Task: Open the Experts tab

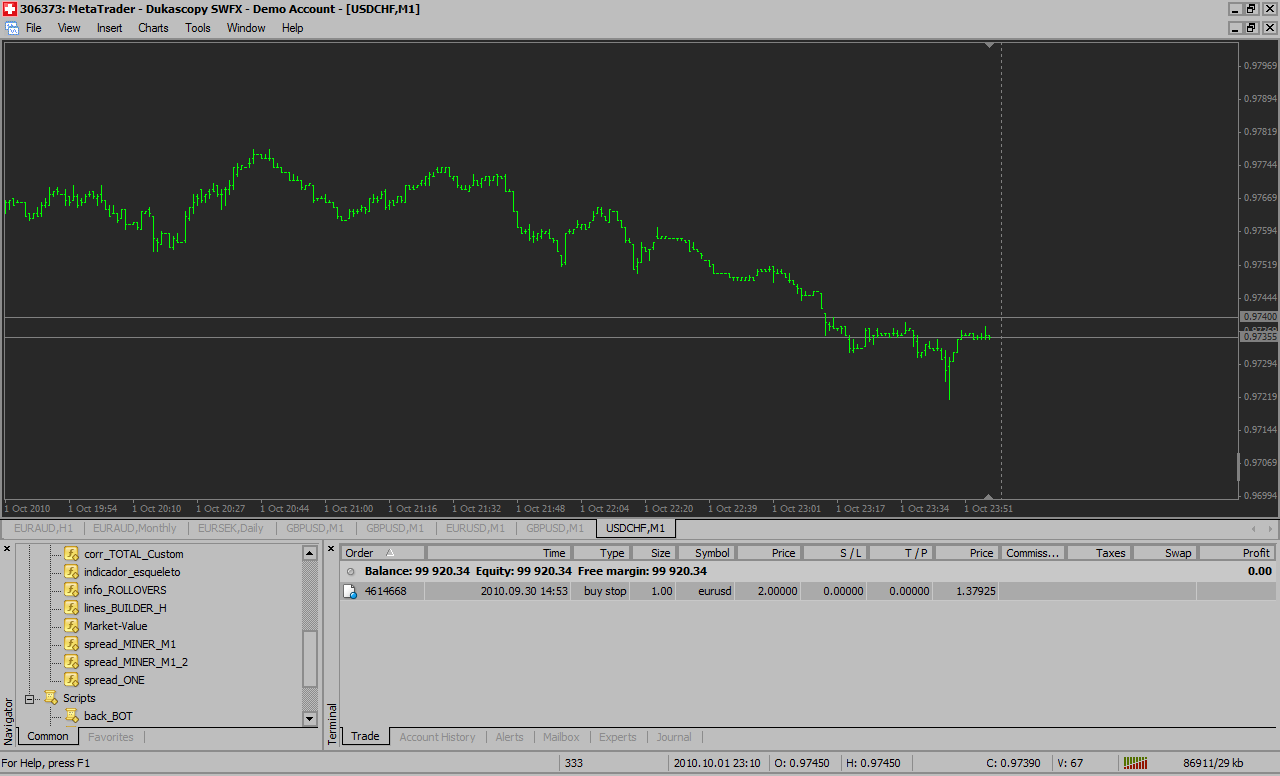Action: [x=618, y=737]
